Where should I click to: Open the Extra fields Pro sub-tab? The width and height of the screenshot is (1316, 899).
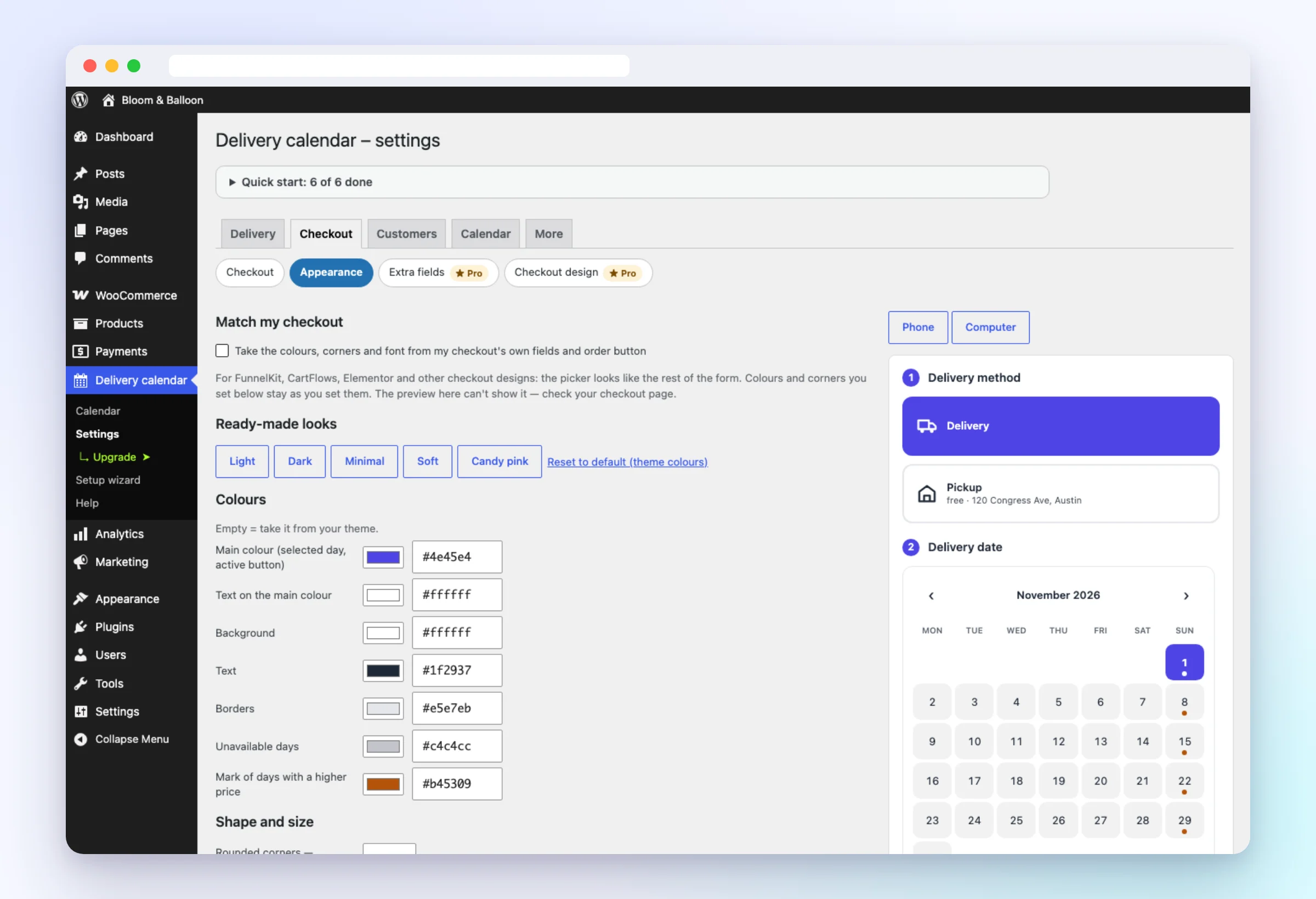pyautogui.click(x=438, y=272)
